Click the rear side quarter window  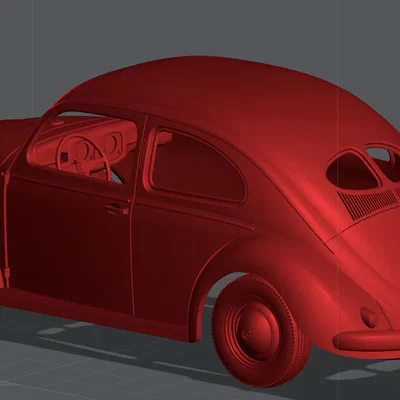(x=199, y=167)
